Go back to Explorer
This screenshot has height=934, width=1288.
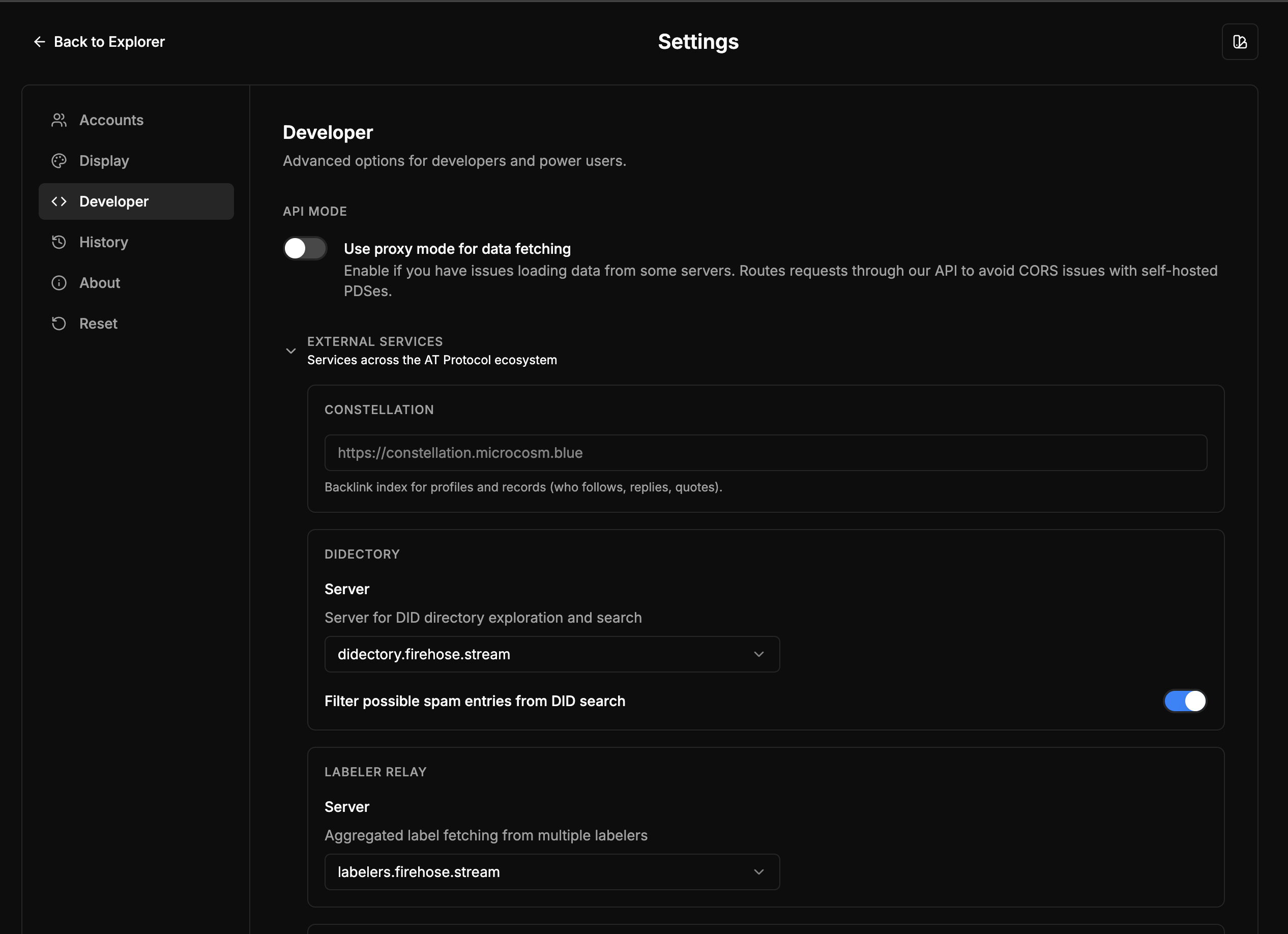point(108,42)
